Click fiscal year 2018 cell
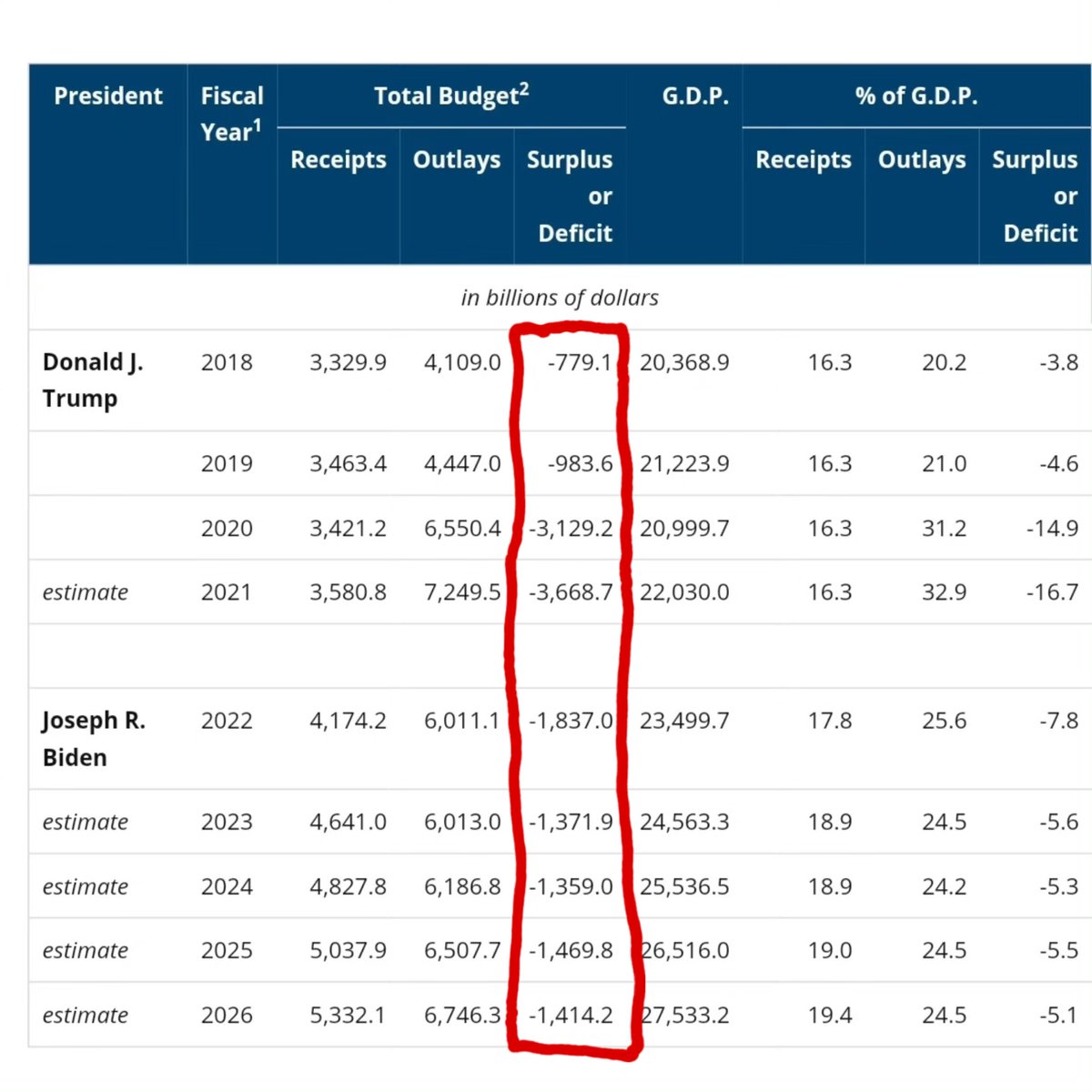 point(227,362)
